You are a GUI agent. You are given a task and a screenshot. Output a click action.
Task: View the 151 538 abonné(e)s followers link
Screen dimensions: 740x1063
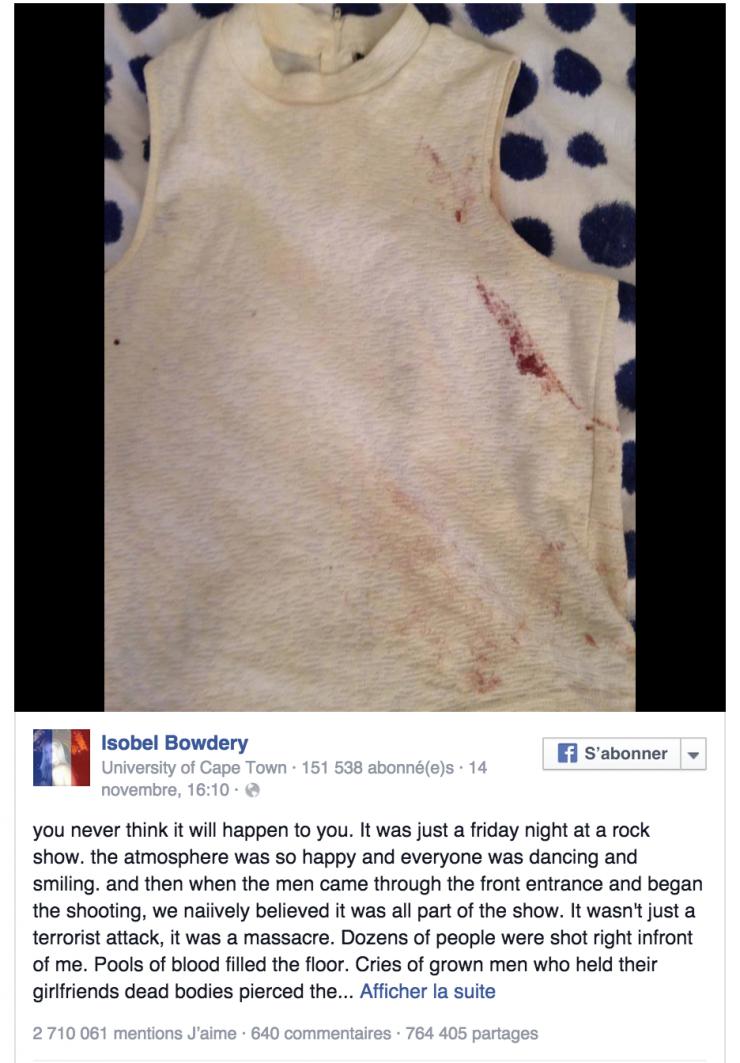[x=377, y=767]
